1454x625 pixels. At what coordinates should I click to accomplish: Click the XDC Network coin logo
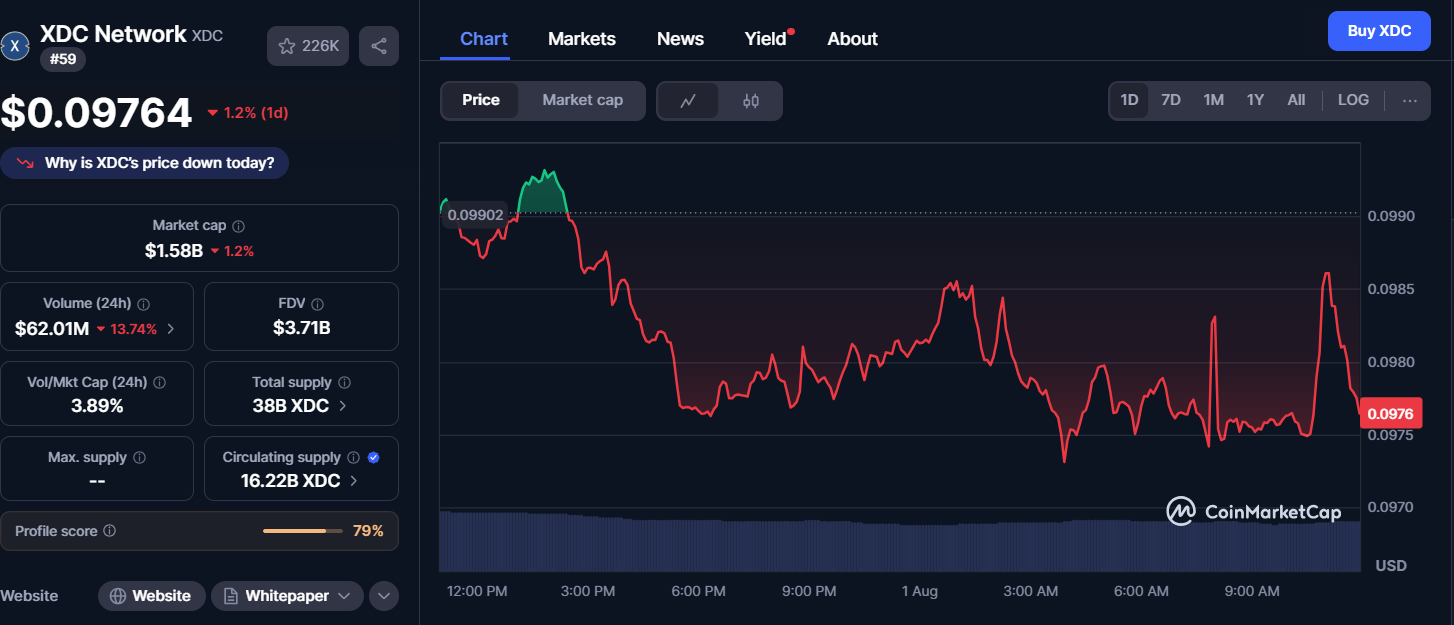15,46
